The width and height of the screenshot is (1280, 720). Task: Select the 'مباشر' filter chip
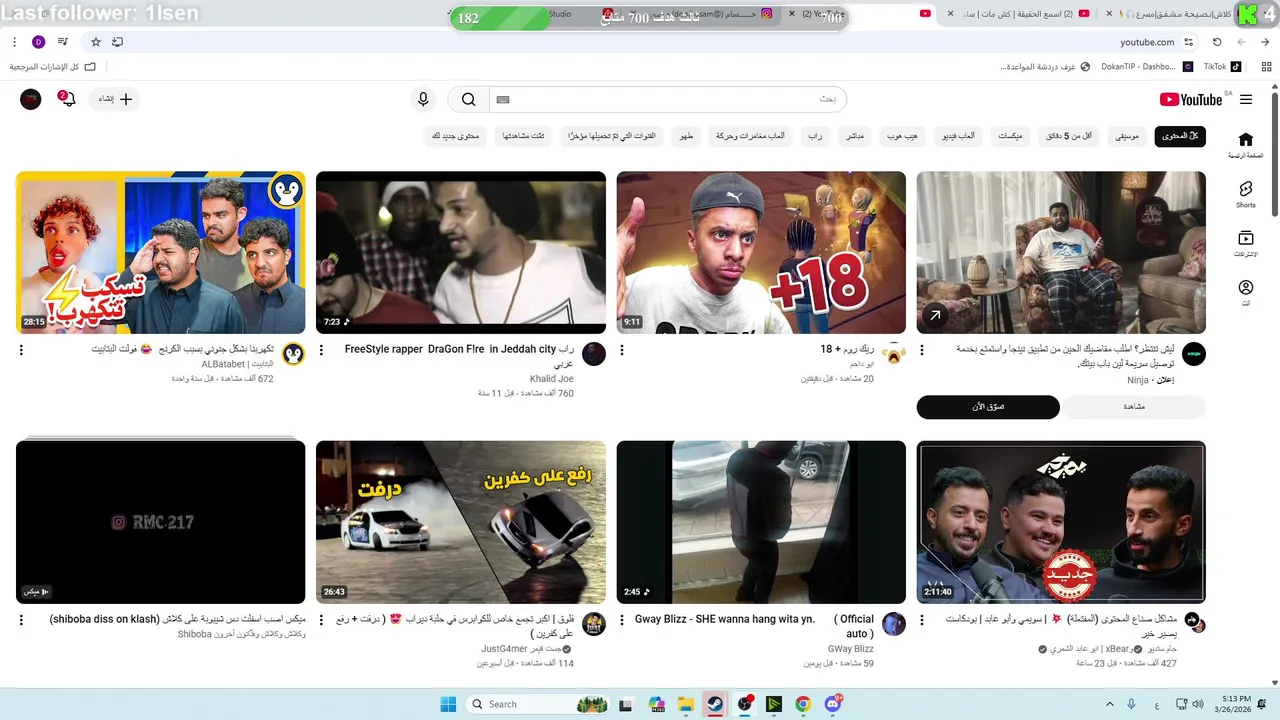pyautogui.click(x=854, y=136)
